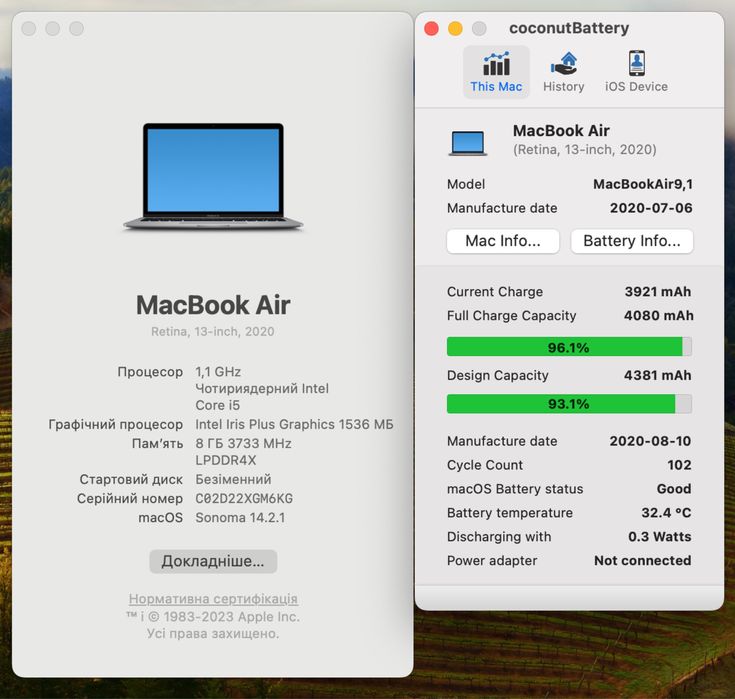Click the This Mac bar chart icon

[496, 64]
